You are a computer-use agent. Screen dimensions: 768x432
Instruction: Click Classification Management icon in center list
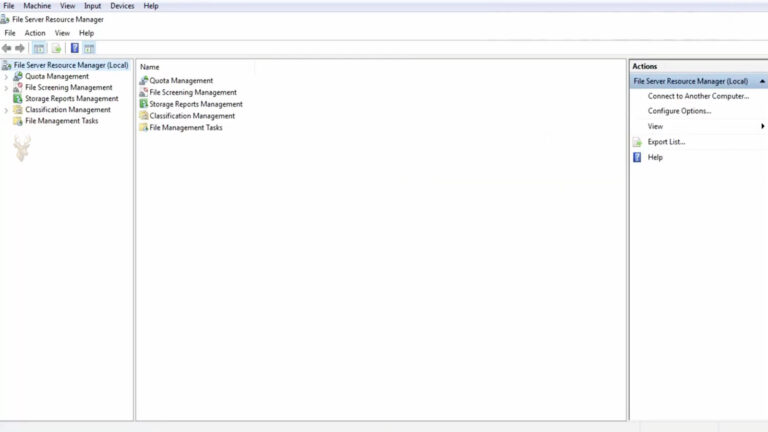coord(144,116)
